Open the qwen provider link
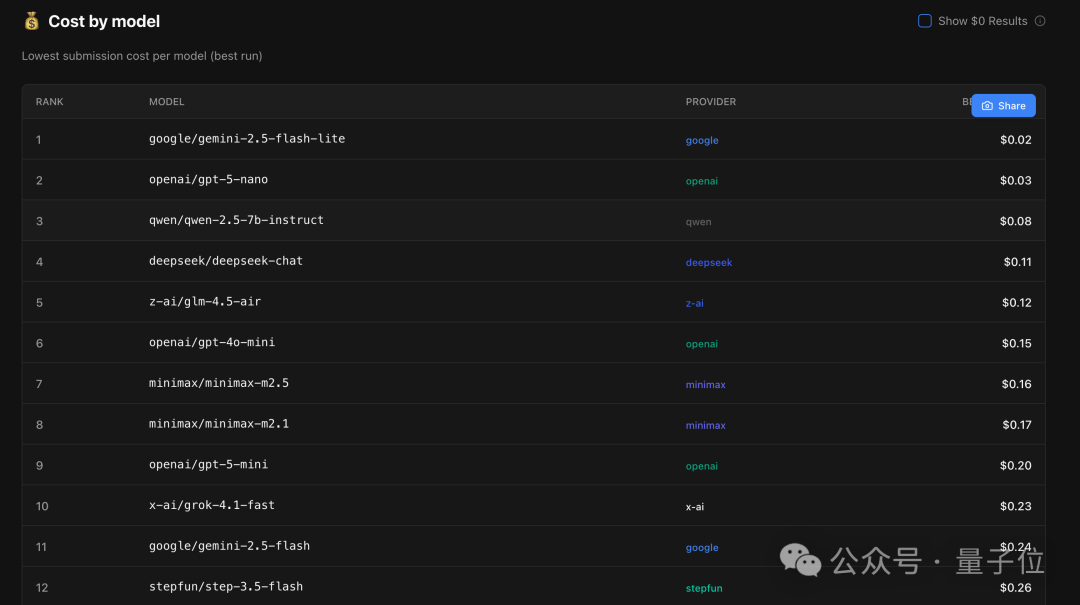The image size is (1080, 605). [x=698, y=222]
